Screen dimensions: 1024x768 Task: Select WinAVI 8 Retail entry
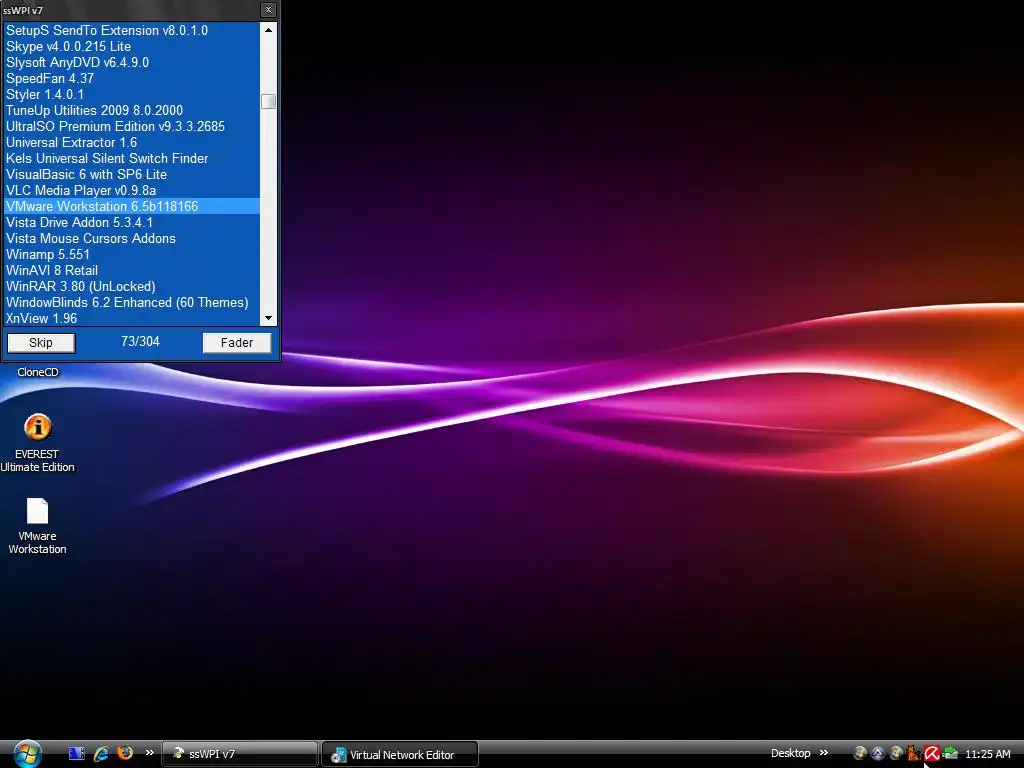click(132, 270)
